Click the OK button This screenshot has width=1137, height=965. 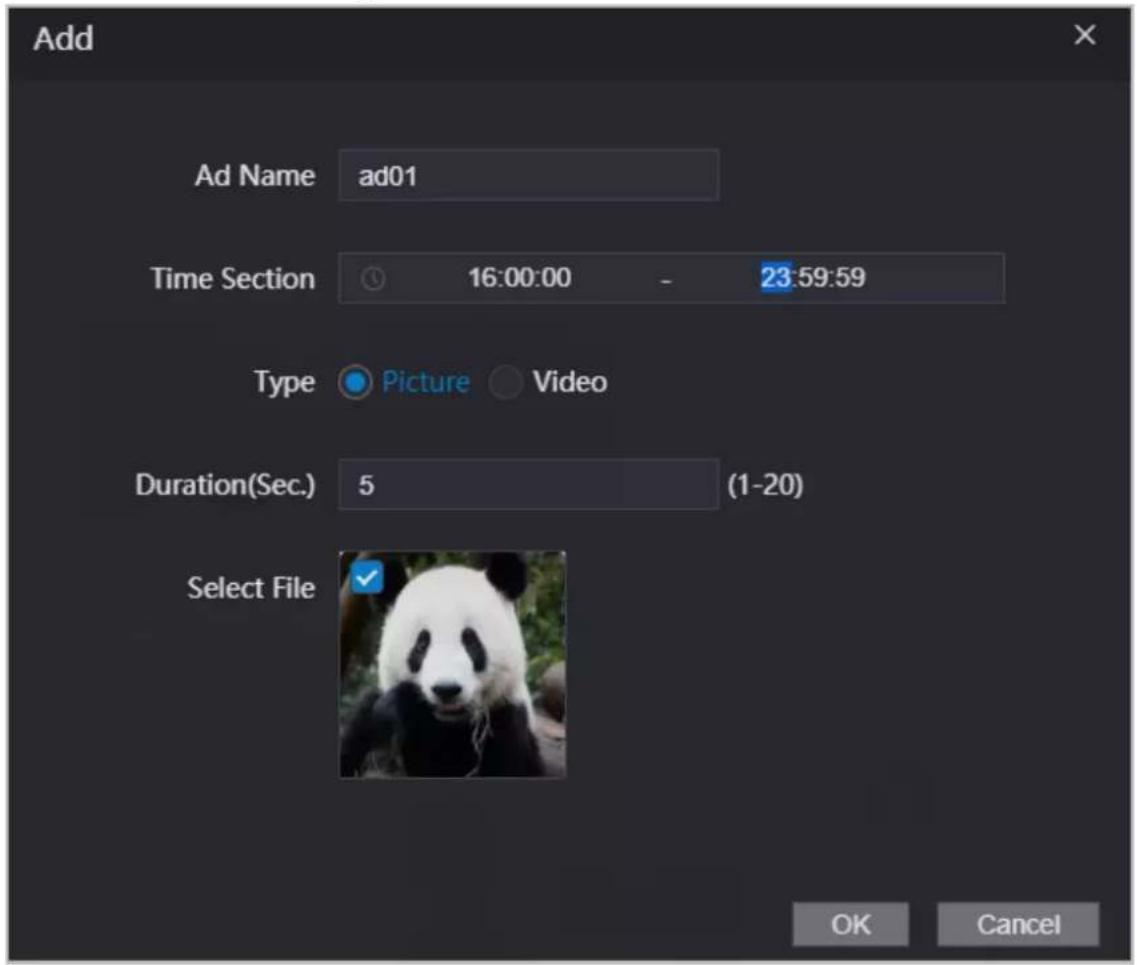click(x=850, y=924)
